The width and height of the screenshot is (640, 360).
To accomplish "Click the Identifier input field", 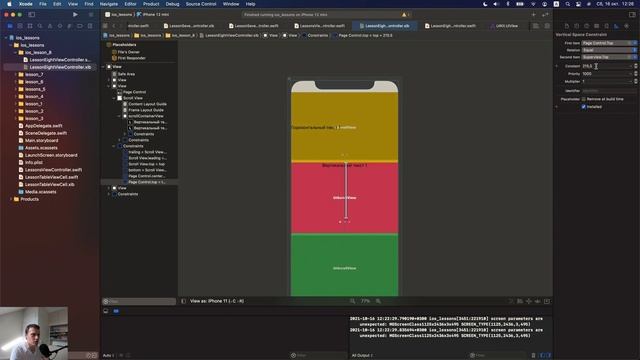I will click(x=609, y=91).
